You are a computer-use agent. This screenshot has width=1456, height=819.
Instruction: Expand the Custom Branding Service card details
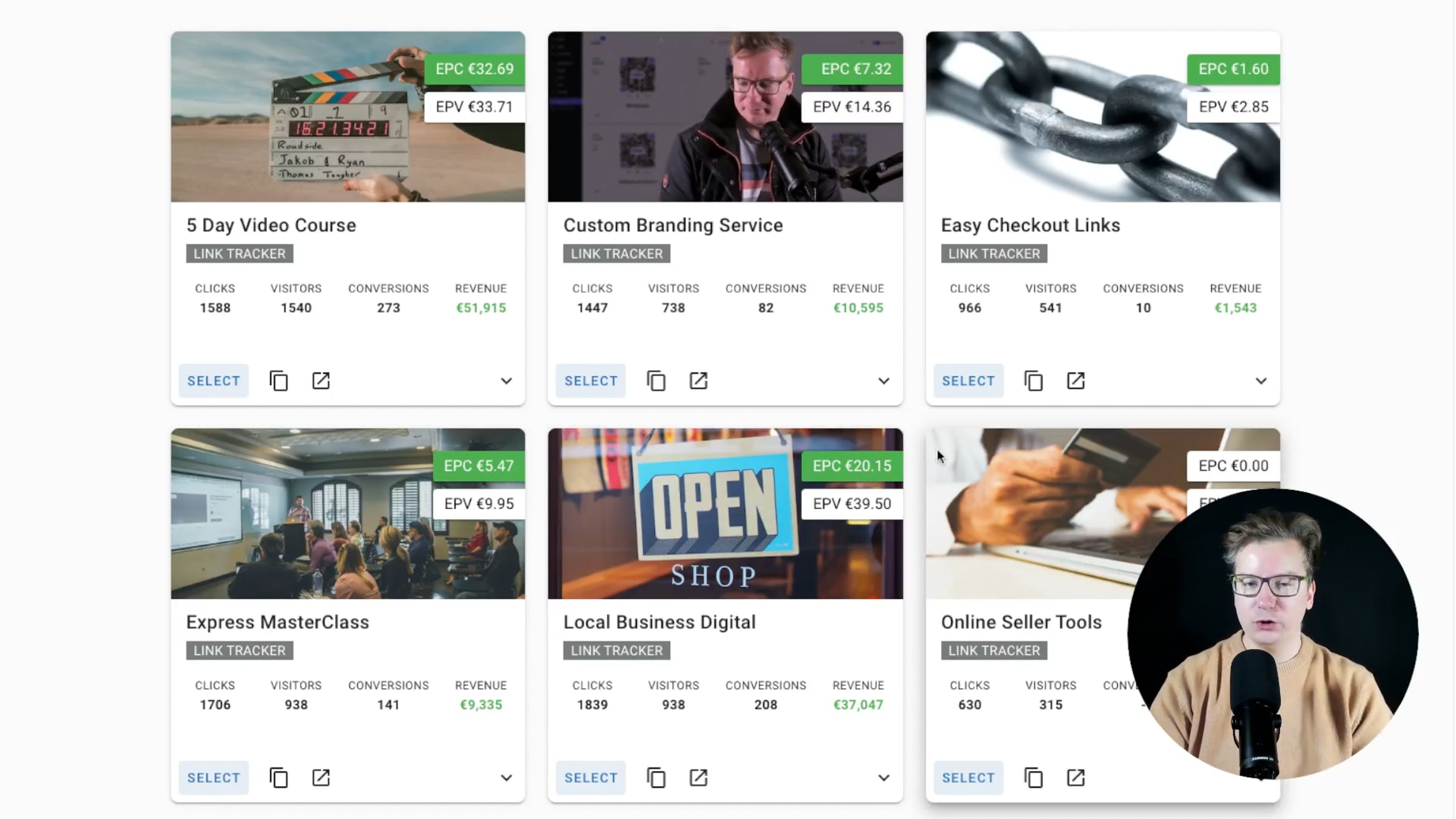coord(884,381)
